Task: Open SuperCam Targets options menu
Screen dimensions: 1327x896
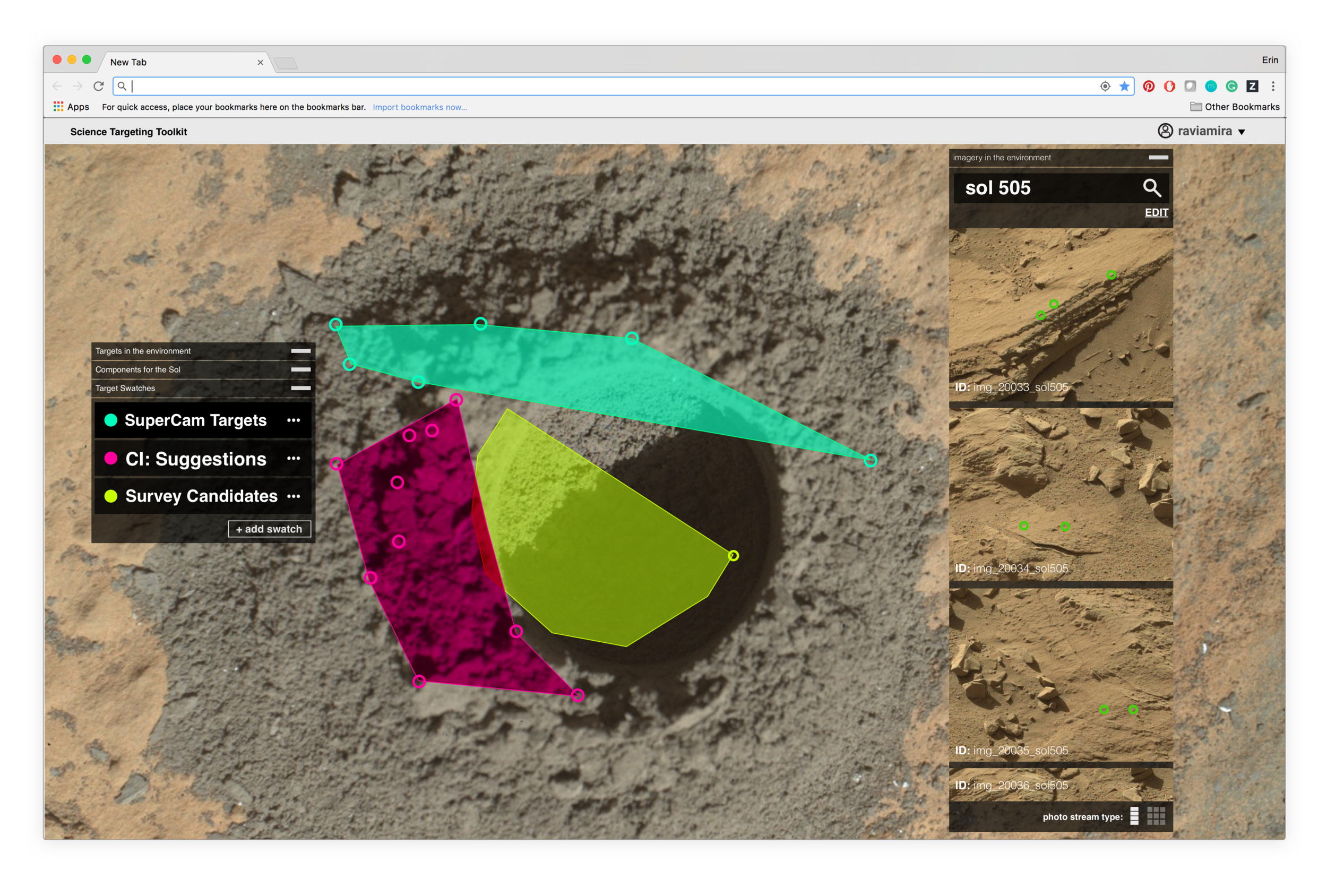Action: click(294, 420)
